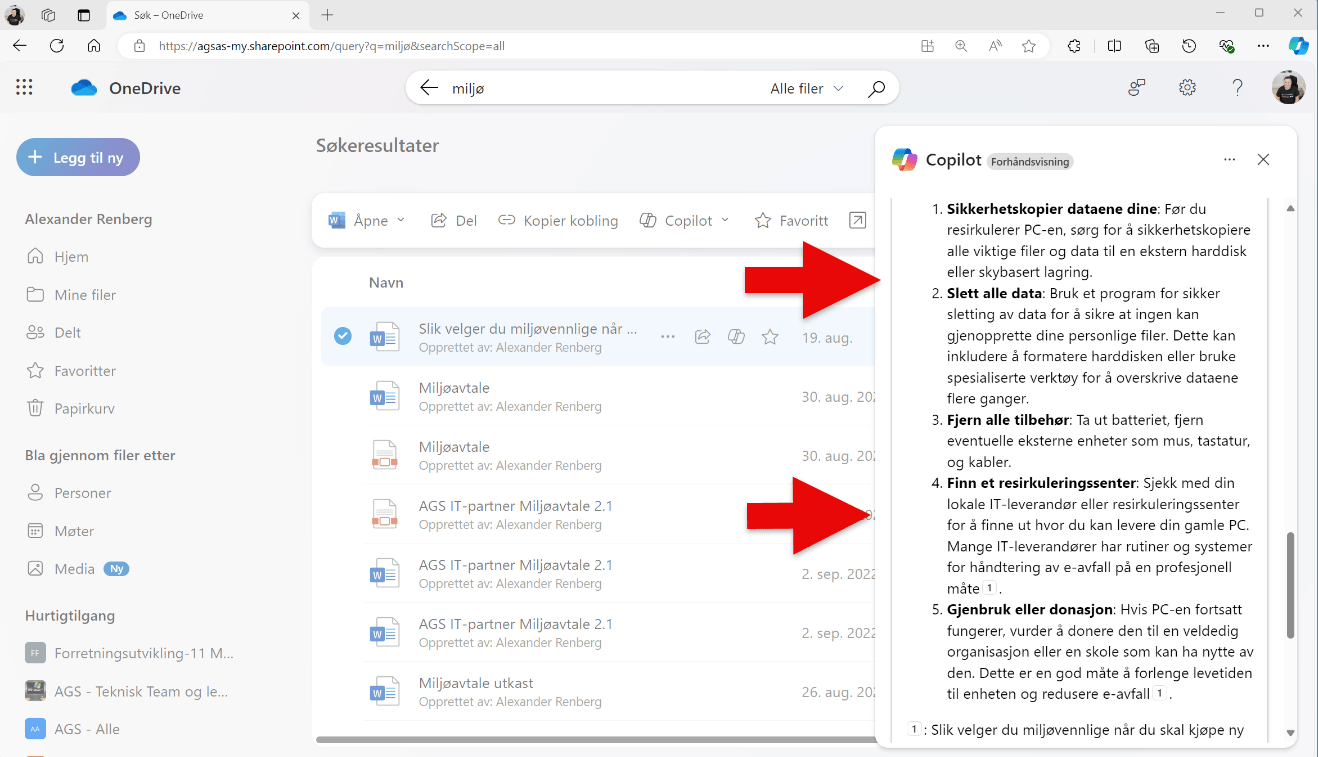Open browser zoom control icon
The width and height of the screenshot is (1318, 757).
coord(961,46)
